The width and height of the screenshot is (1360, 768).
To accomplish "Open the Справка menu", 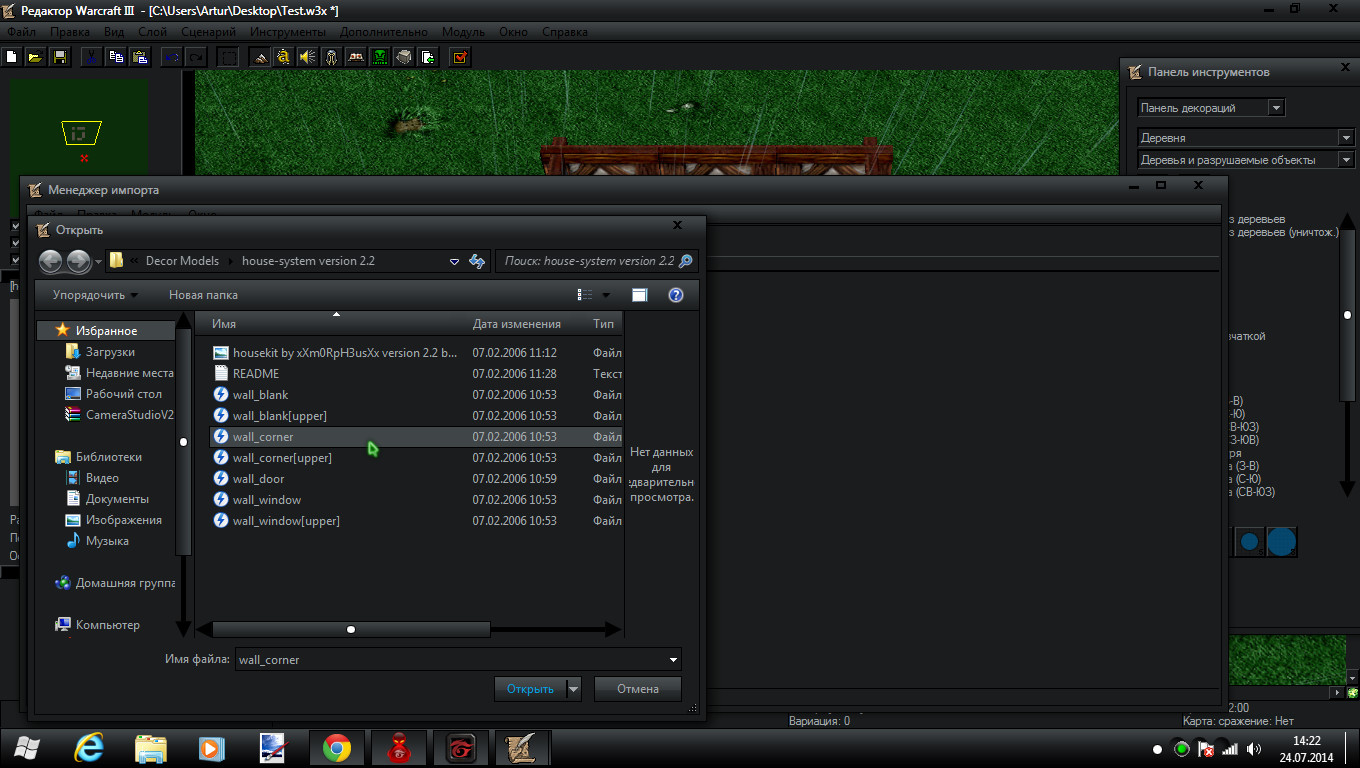I will (x=565, y=32).
